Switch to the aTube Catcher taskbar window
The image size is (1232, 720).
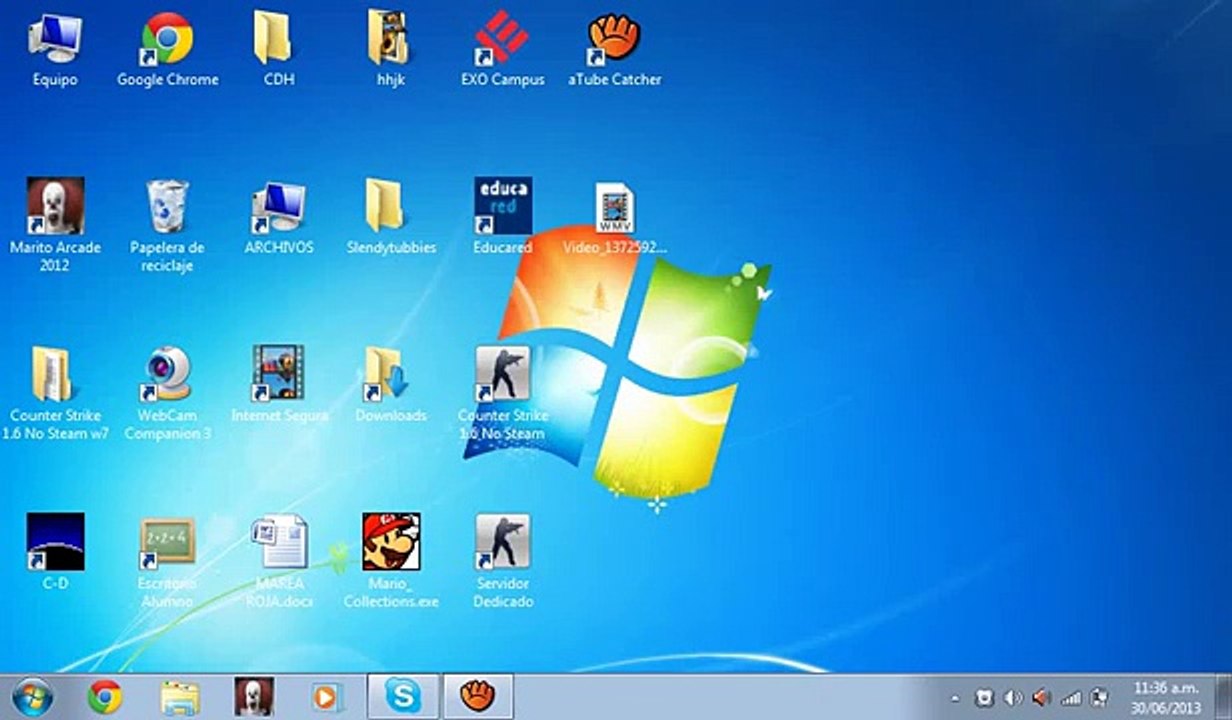[x=478, y=696]
